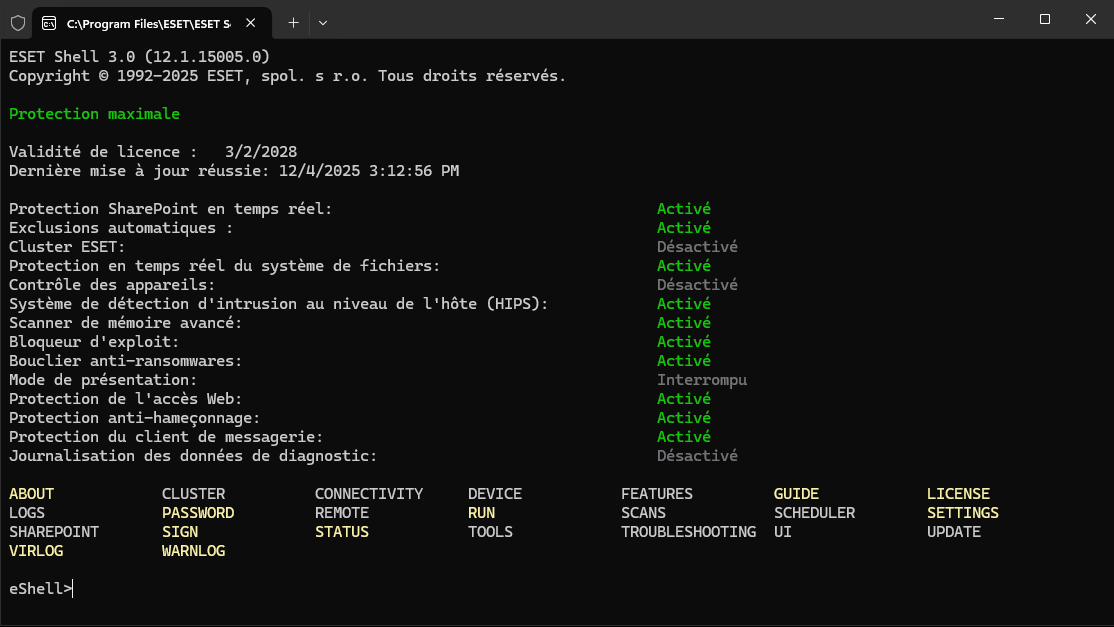This screenshot has height=627, width=1114.
Task: Click the STATUS command text
Action: coord(341,532)
